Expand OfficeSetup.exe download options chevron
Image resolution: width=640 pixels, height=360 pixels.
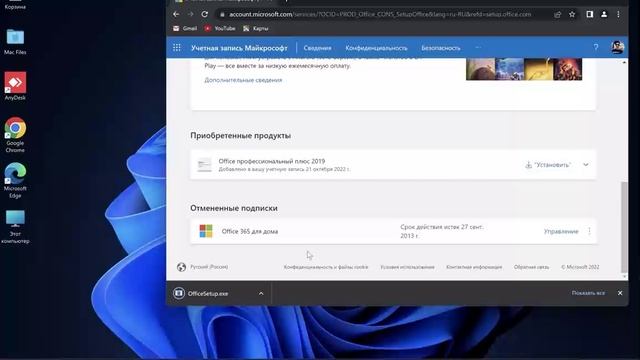(x=261, y=293)
